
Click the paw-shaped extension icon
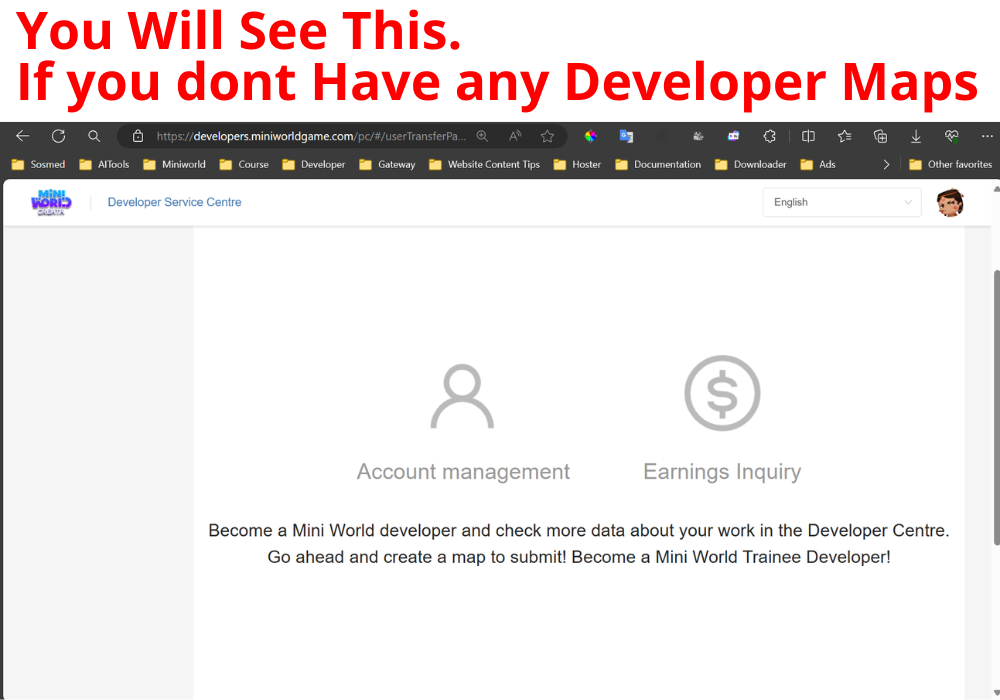pyautogui.click(x=698, y=136)
